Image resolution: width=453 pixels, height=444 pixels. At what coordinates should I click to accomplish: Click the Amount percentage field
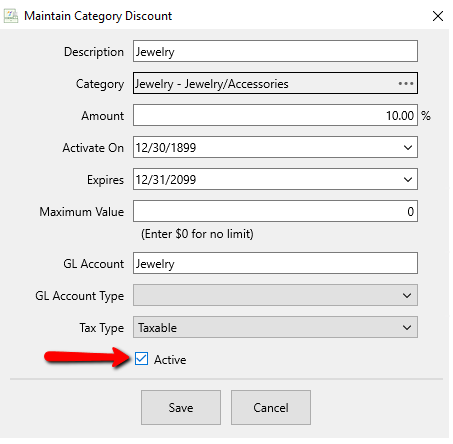[275, 115]
